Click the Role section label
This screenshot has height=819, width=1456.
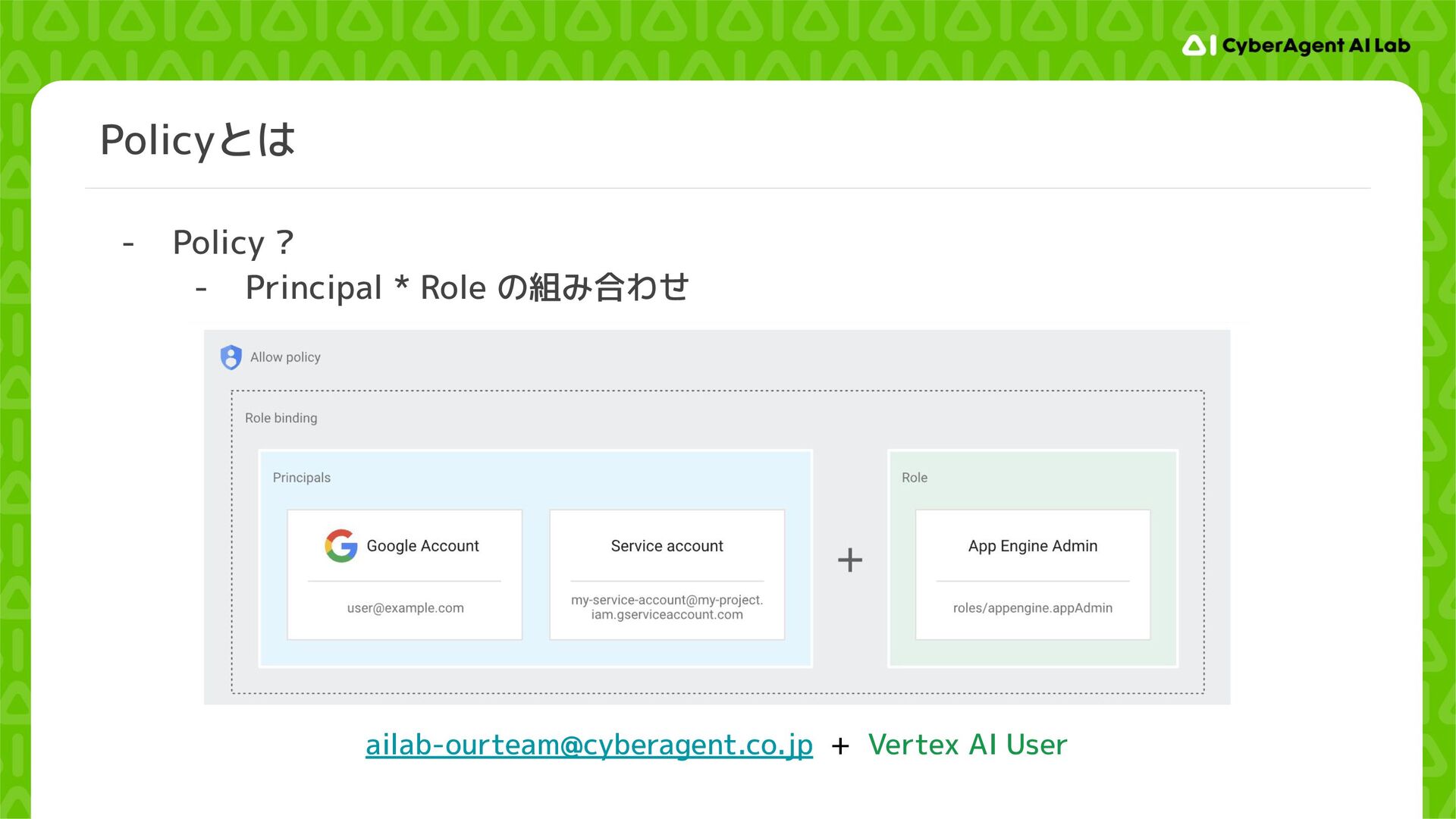914,478
